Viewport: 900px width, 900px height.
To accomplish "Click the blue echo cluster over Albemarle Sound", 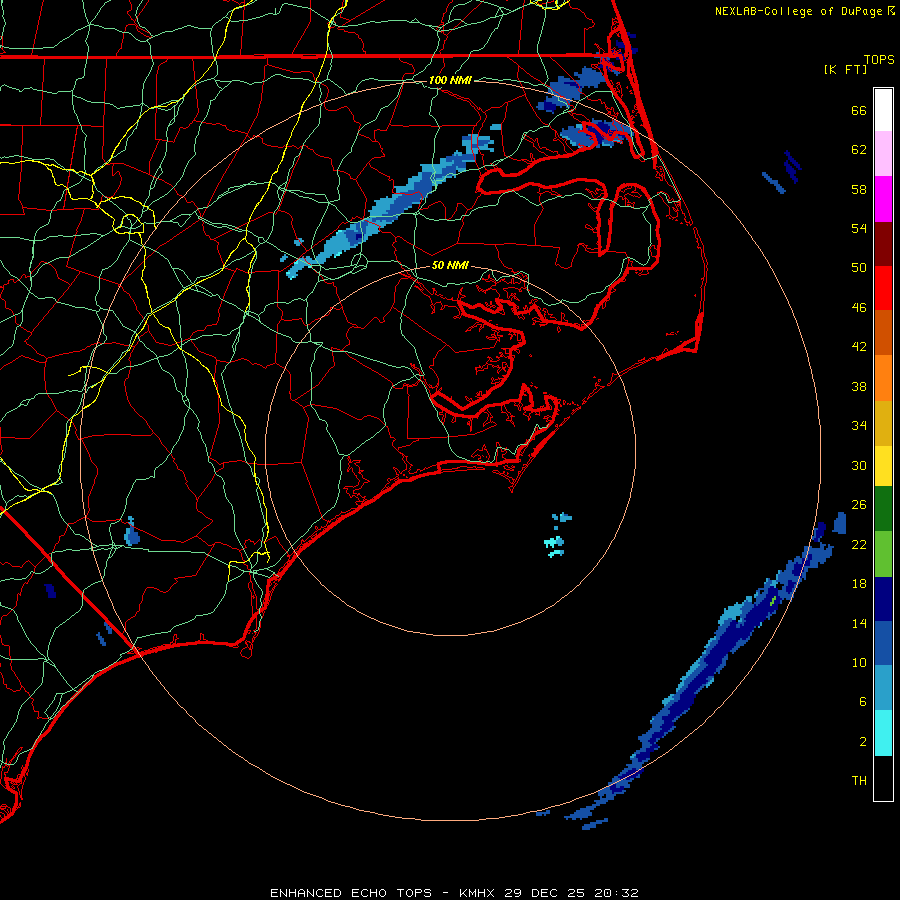I will tap(597, 134).
